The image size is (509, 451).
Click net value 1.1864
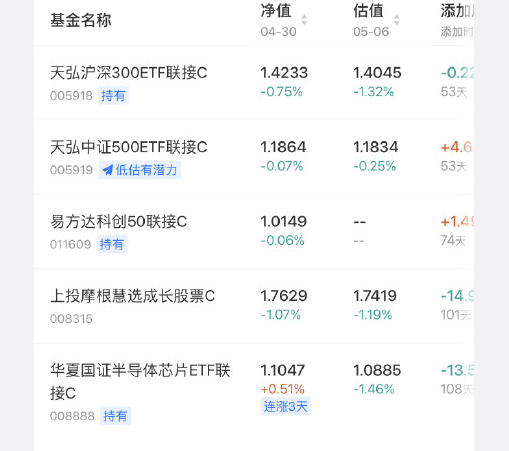pyautogui.click(x=283, y=147)
